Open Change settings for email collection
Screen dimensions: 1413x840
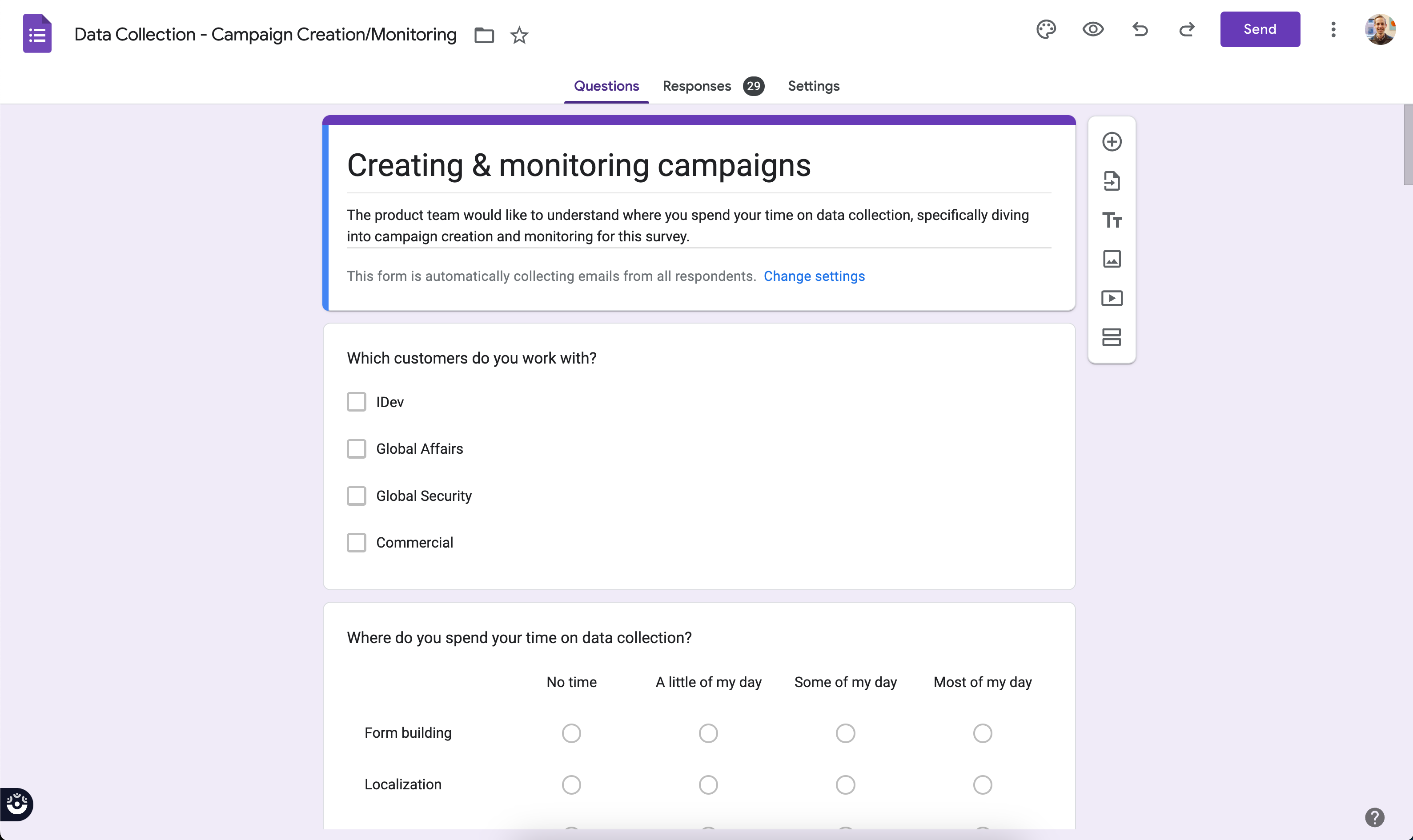pyautogui.click(x=814, y=276)
